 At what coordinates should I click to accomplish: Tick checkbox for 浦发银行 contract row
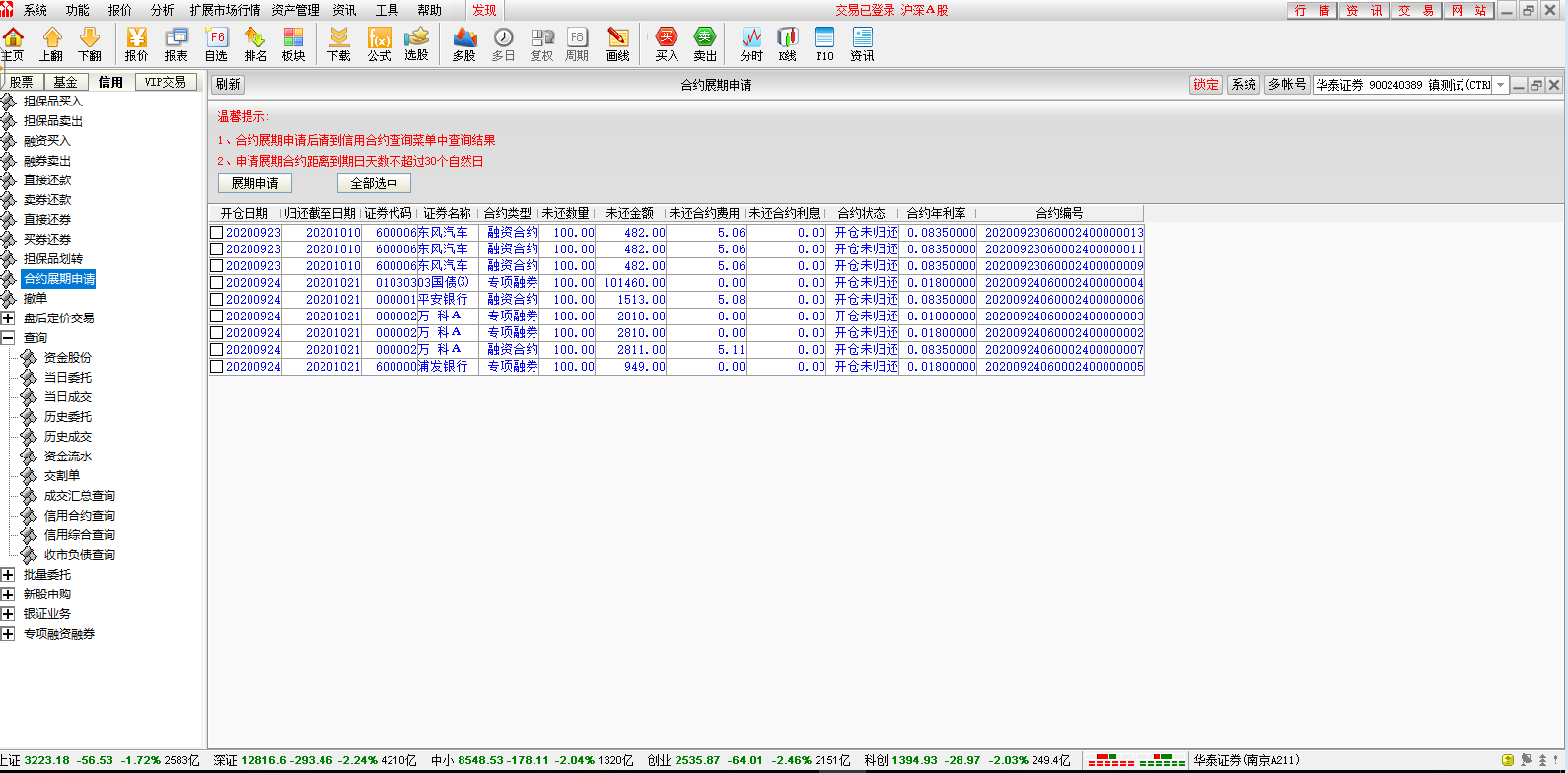[x=216, y=367]
